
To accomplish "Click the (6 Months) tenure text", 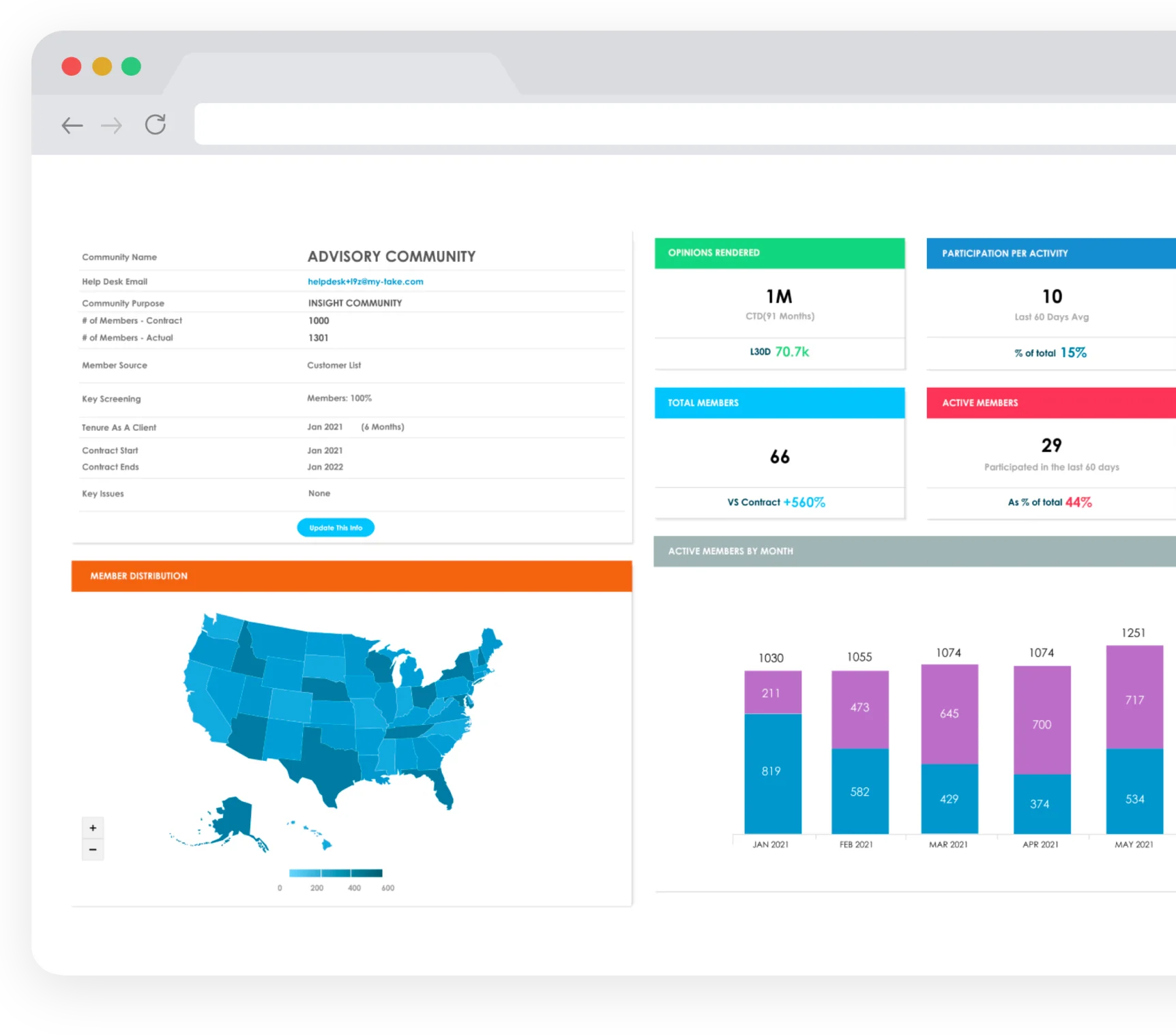I will click(383, 427).
